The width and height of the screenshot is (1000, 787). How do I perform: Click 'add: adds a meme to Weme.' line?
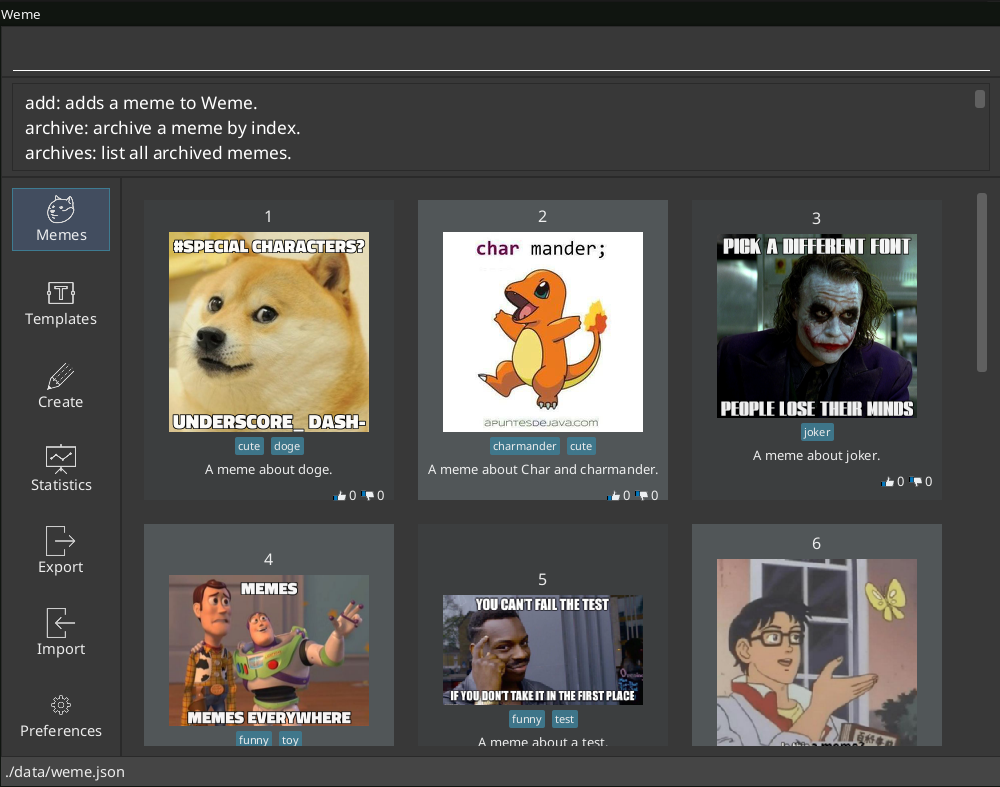pos(141,103)
